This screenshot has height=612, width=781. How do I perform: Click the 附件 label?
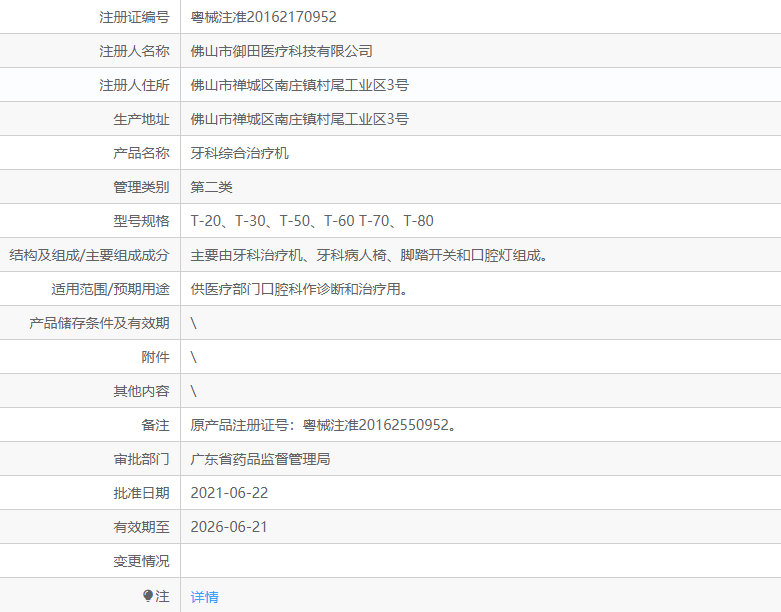155,357
